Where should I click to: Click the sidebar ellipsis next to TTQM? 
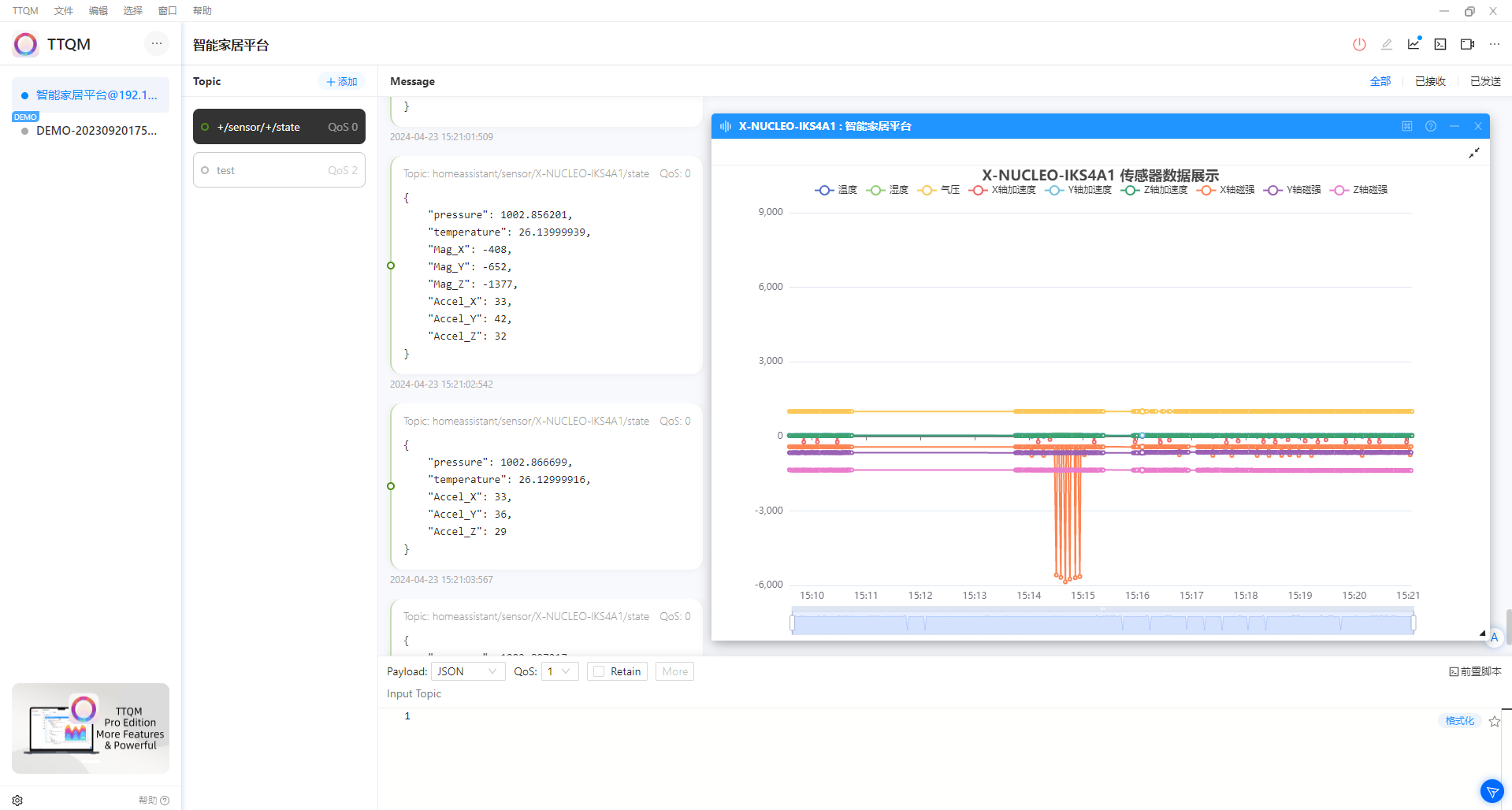[x=157, y=43]
